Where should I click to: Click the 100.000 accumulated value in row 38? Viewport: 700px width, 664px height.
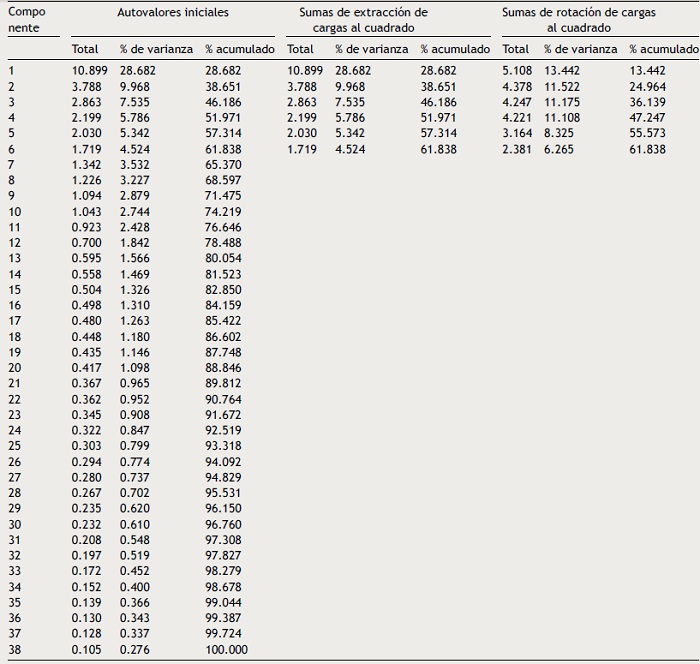coord(227,650)
